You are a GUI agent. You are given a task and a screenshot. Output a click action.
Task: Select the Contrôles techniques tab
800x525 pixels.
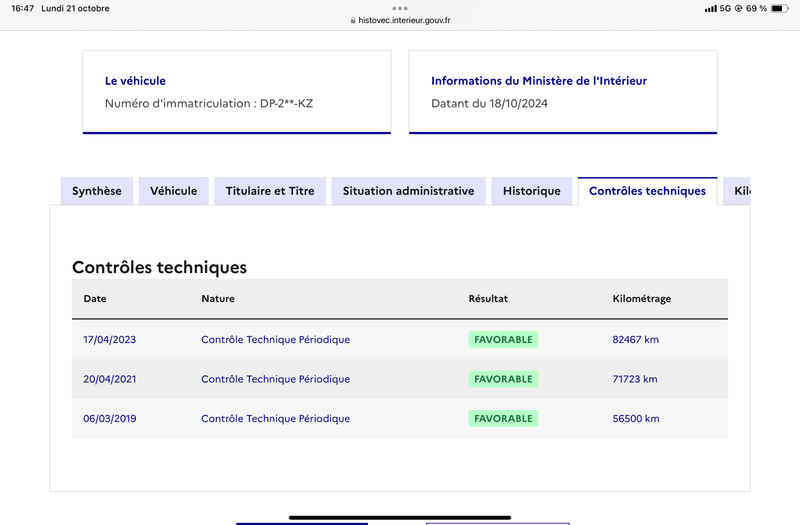[647, 191]
